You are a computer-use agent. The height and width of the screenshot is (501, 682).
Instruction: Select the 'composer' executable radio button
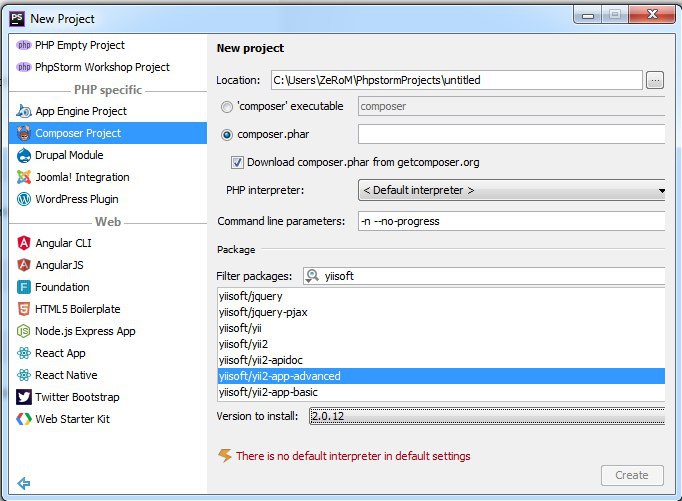(227, 107)
